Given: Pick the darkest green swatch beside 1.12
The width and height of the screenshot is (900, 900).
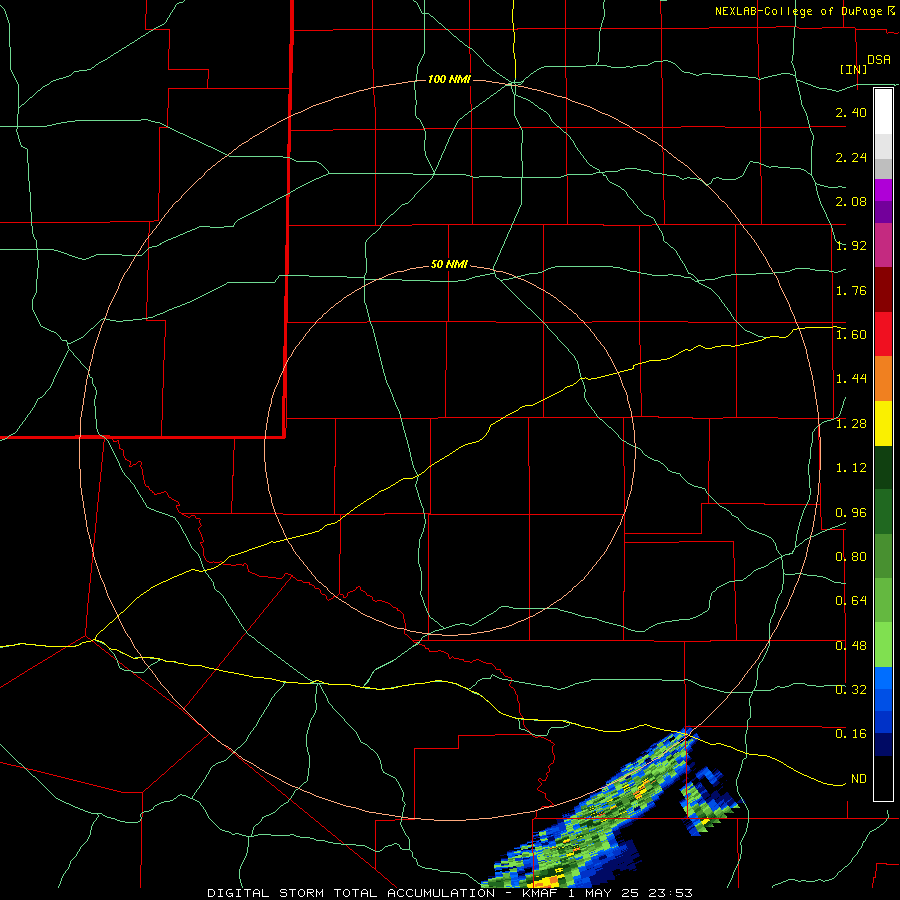Looking at the screenshot, I should click(x=883, y=468).
